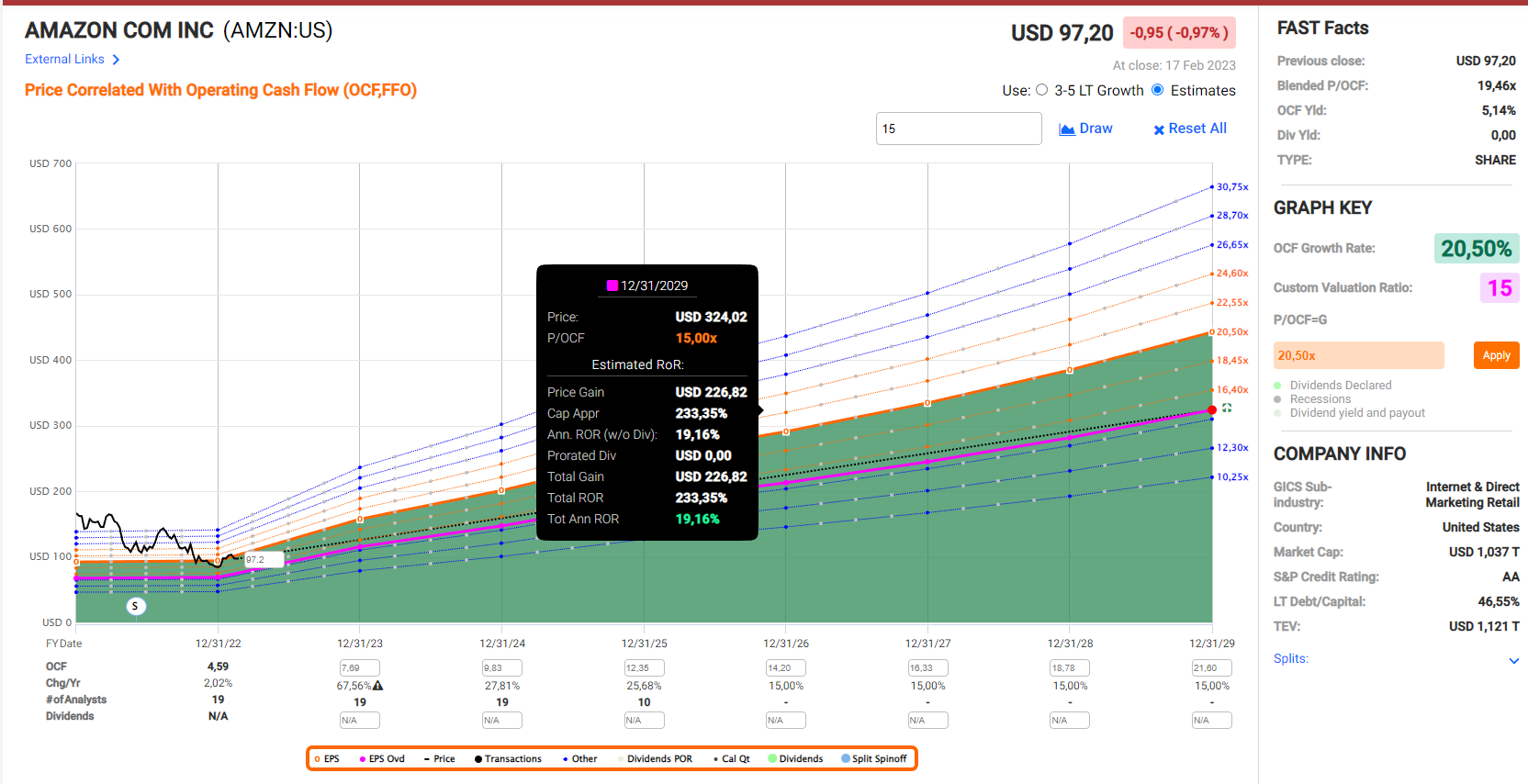Image resolution: width=1528 pixels, height=784 pixels.
Task: Toggle Recessions display in Graph Key
Action: (1277, 399)
